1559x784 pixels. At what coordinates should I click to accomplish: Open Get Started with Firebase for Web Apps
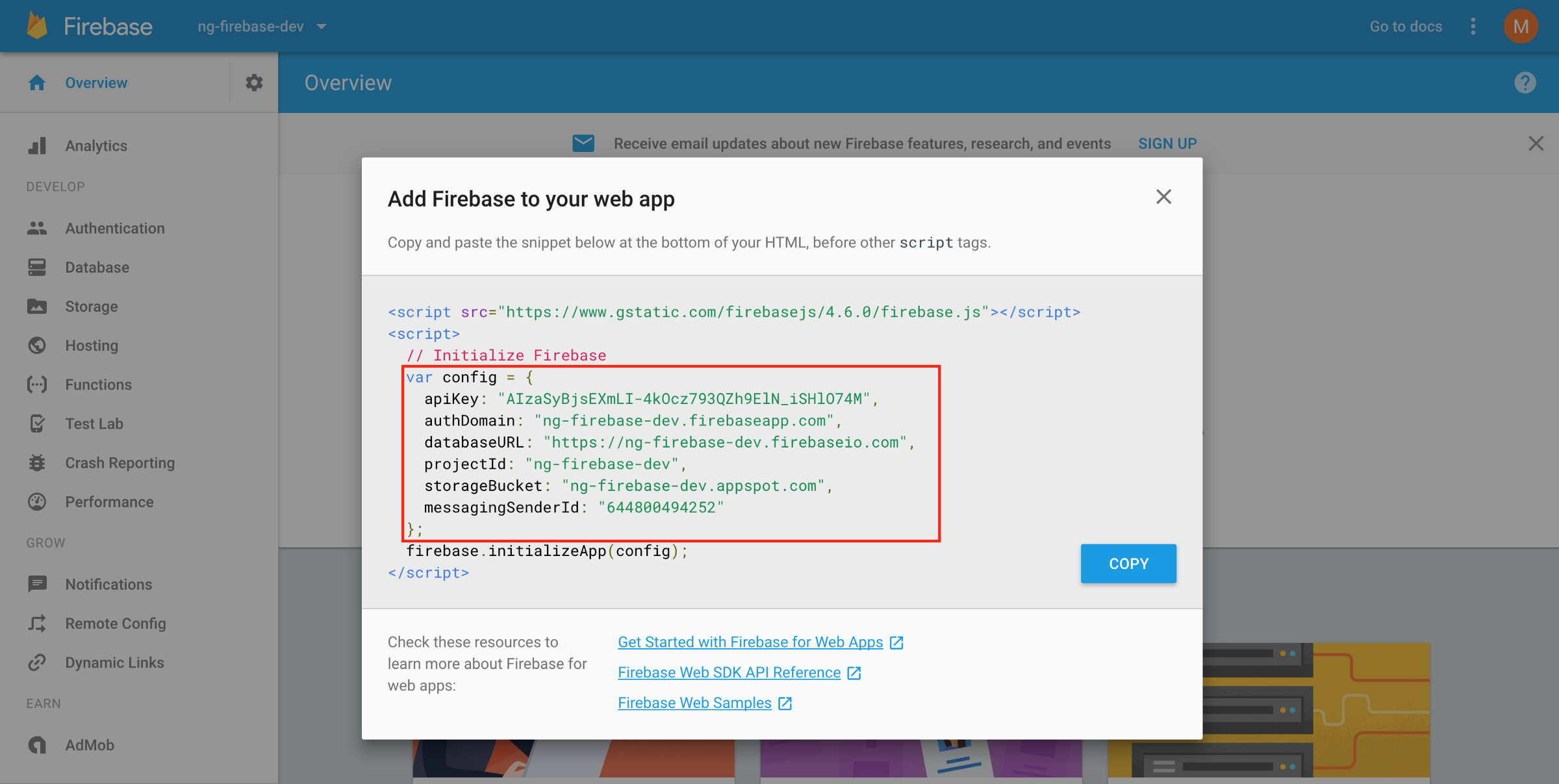click(x=750, y=642)
